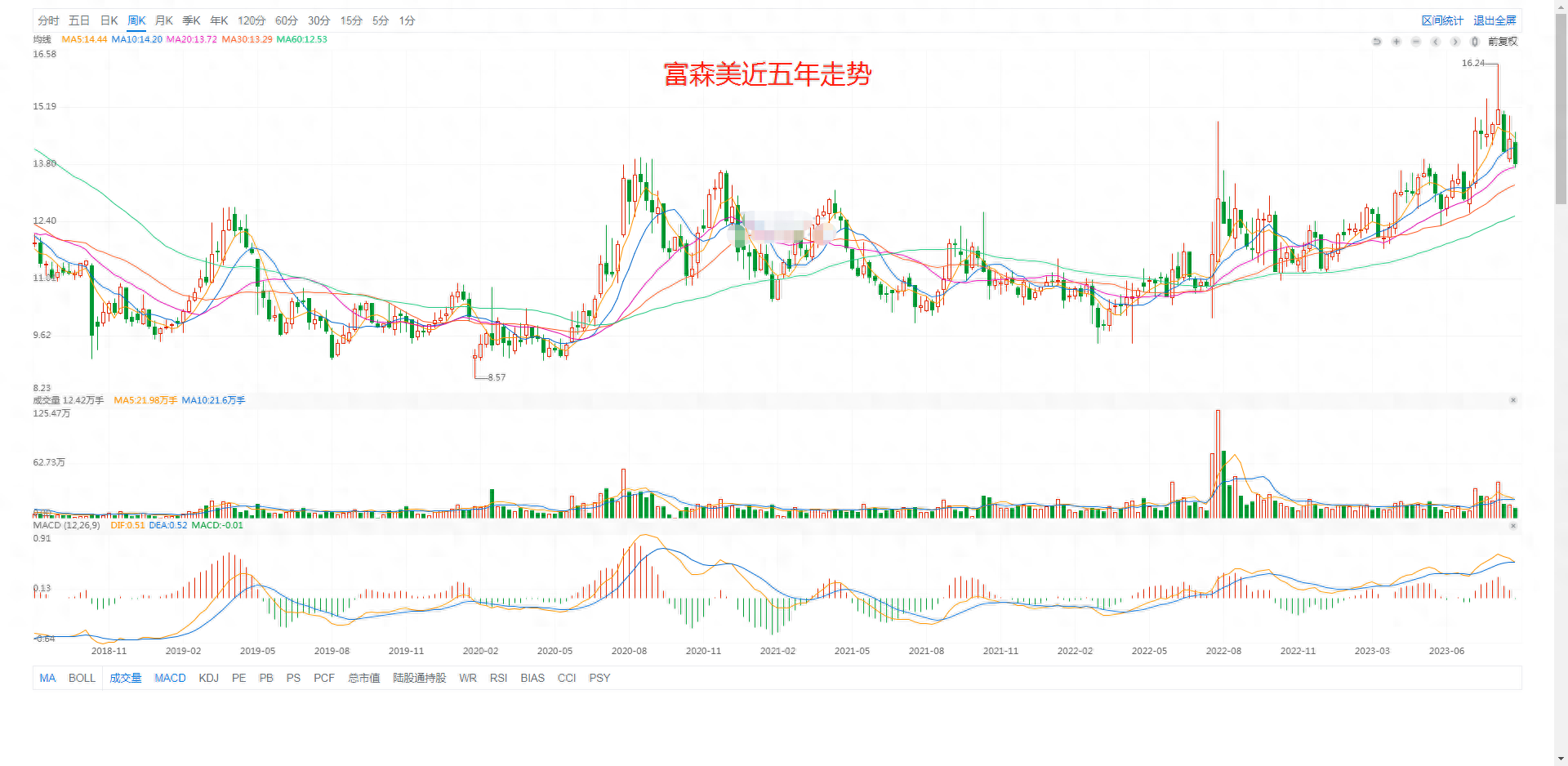Click the 2020-08 date axis label
The width and height of the screenshot is (1568, 766).
(629, 651)
